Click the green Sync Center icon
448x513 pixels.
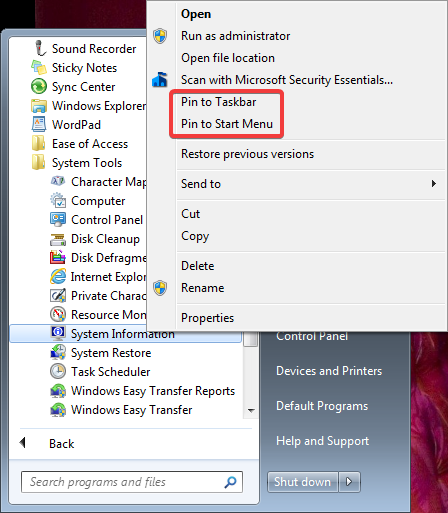[x=39, y=86]
